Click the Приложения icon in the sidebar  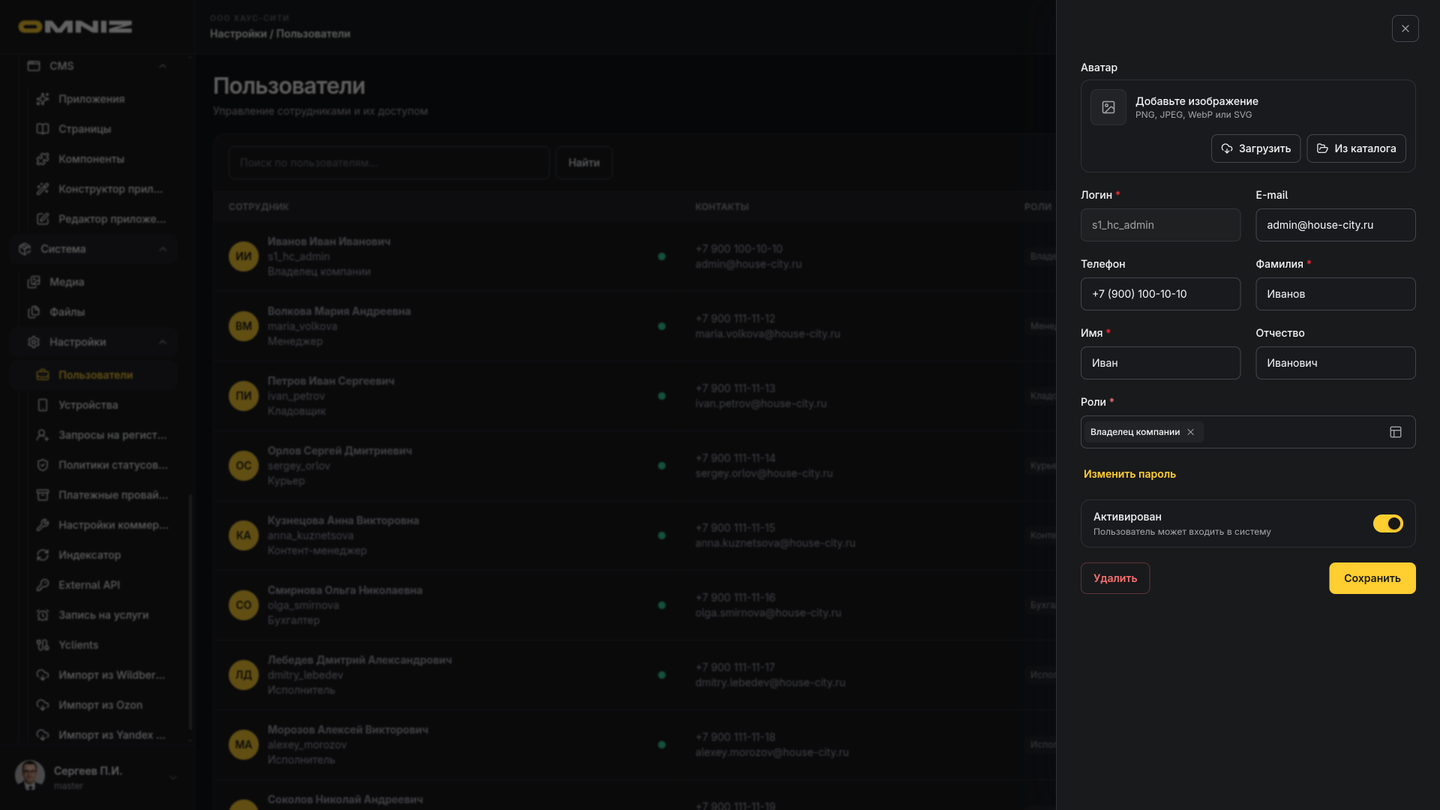[x=42, y=99]
